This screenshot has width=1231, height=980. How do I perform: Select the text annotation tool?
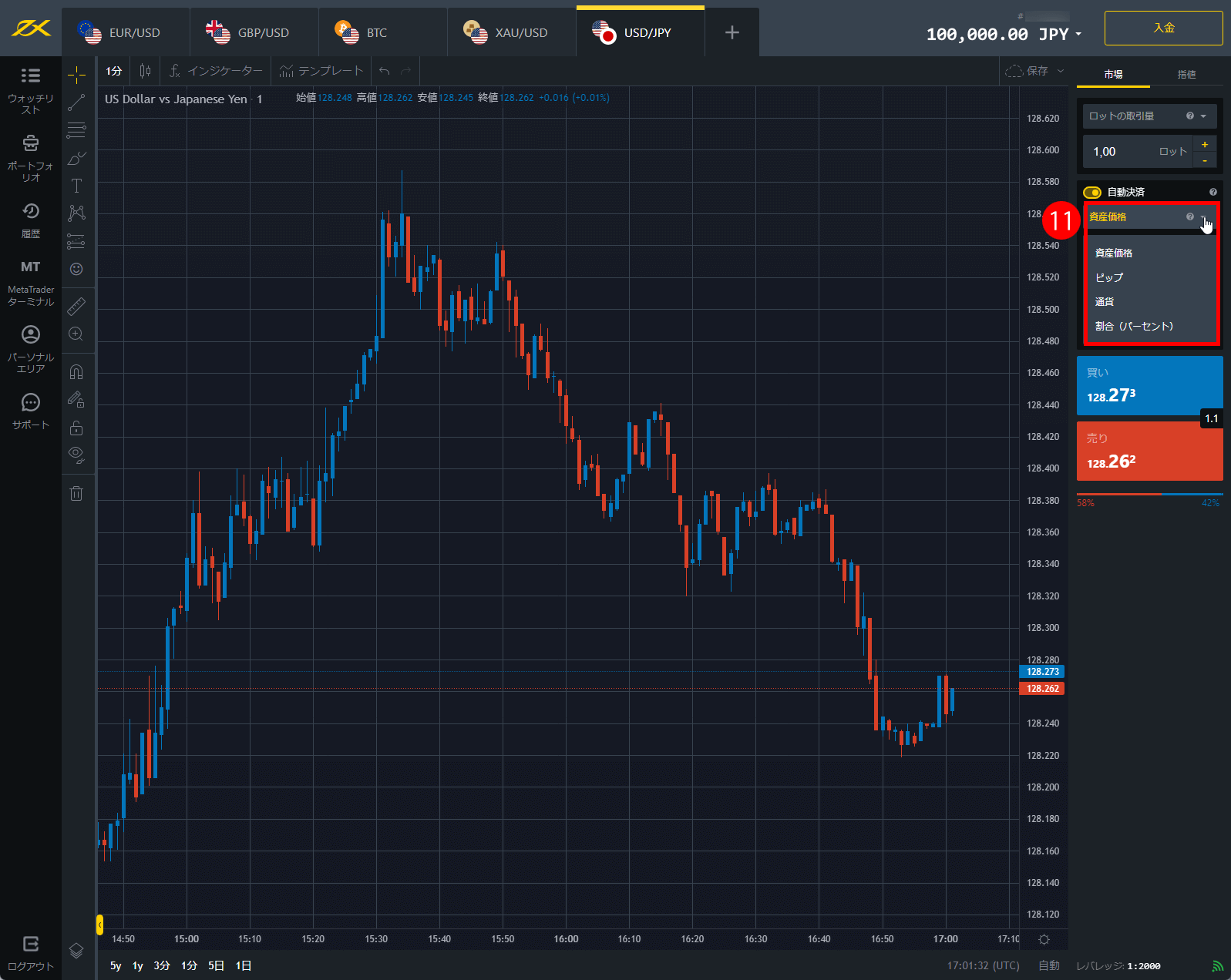76,186
